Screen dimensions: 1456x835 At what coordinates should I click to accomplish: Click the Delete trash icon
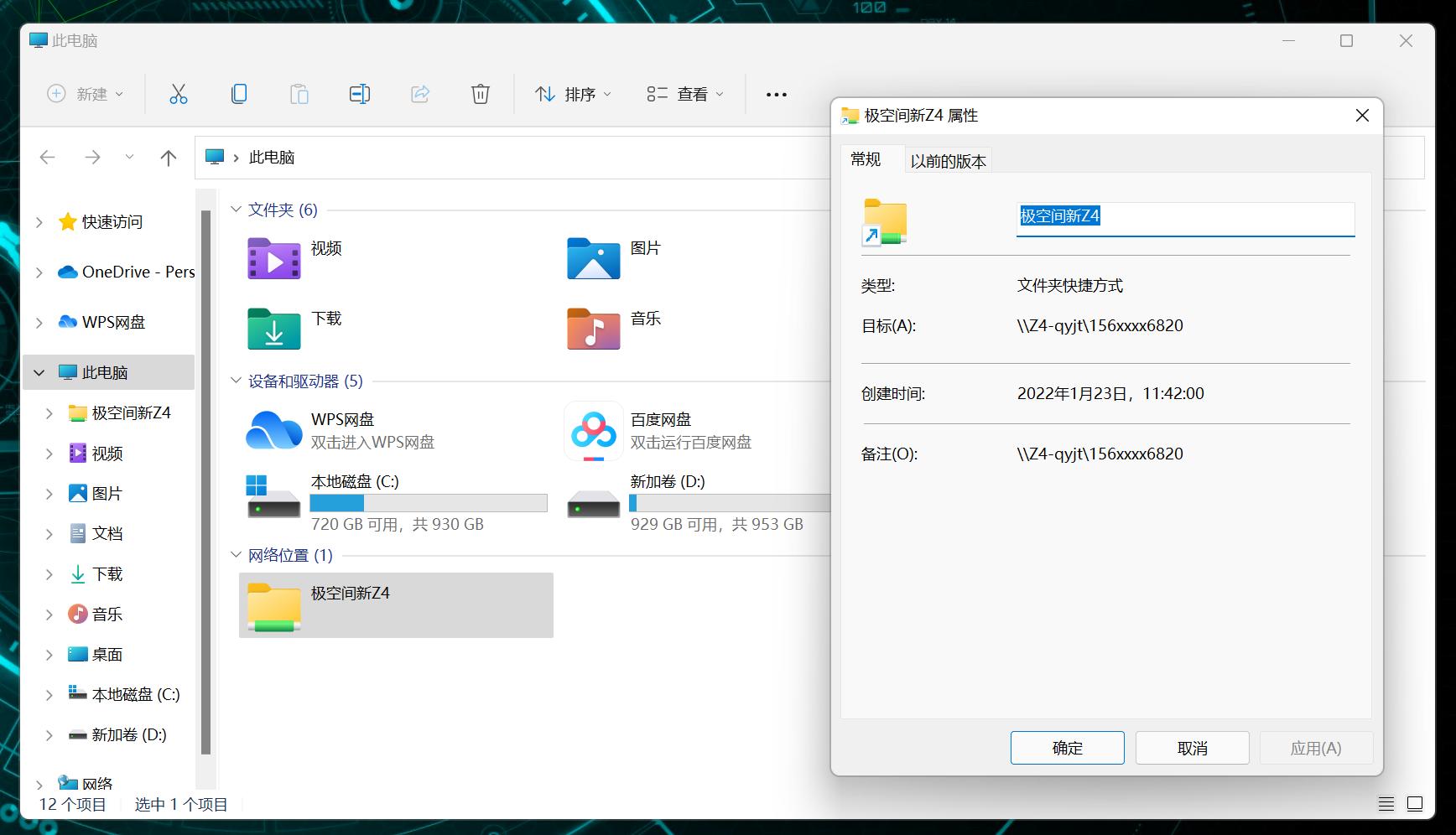pos(480,94)
